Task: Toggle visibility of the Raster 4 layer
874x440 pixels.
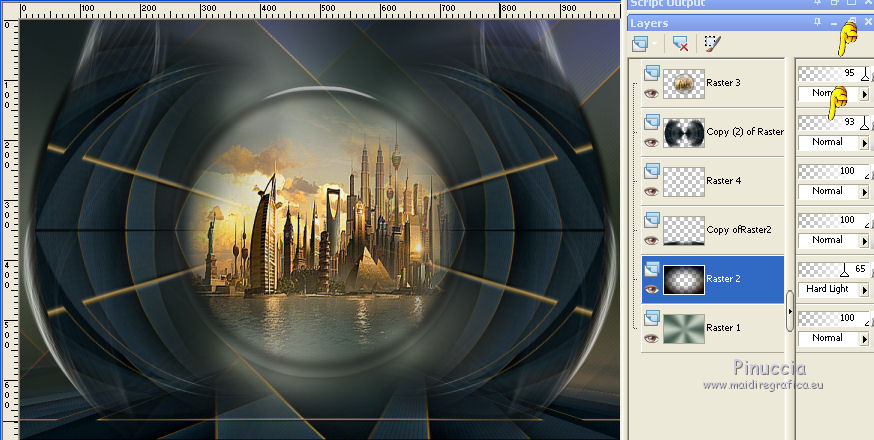Action: pyautogui.click(x=651, y=191)
